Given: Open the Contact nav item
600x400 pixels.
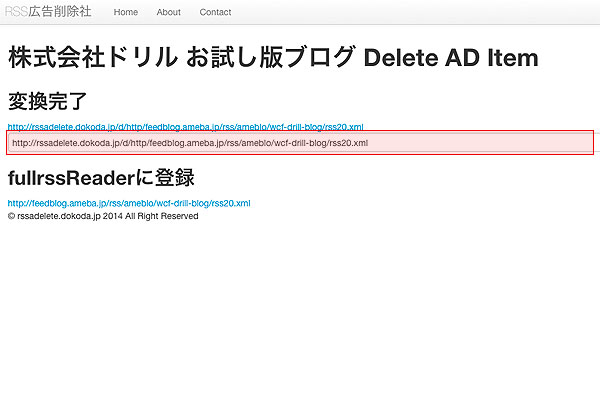Looking at the screenshot, I should (215, 12).
